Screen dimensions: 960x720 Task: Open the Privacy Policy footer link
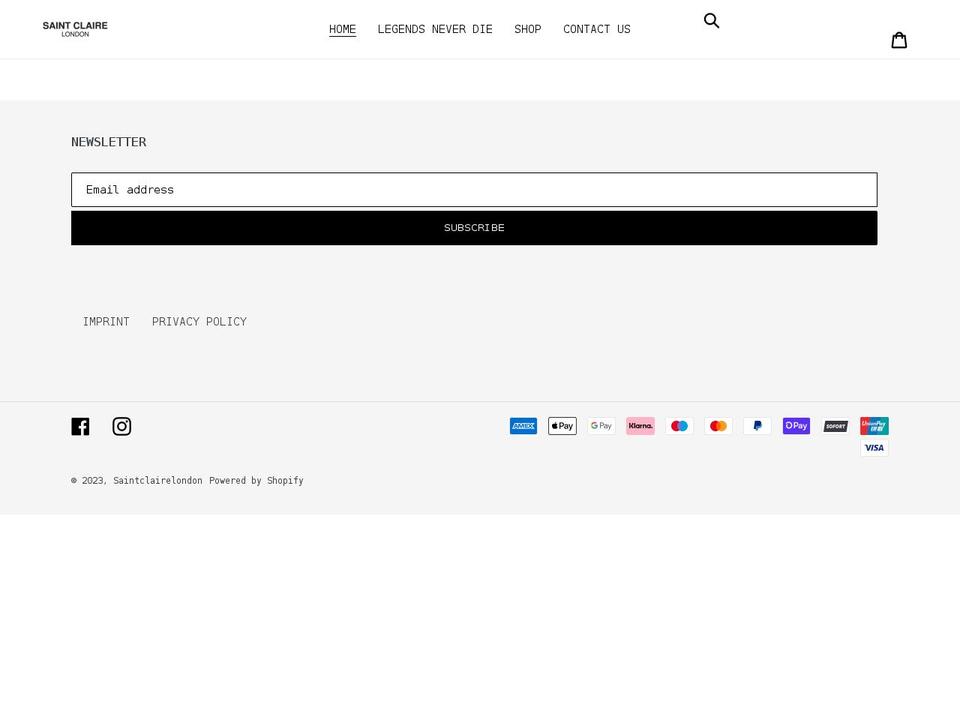coord(200,322)
